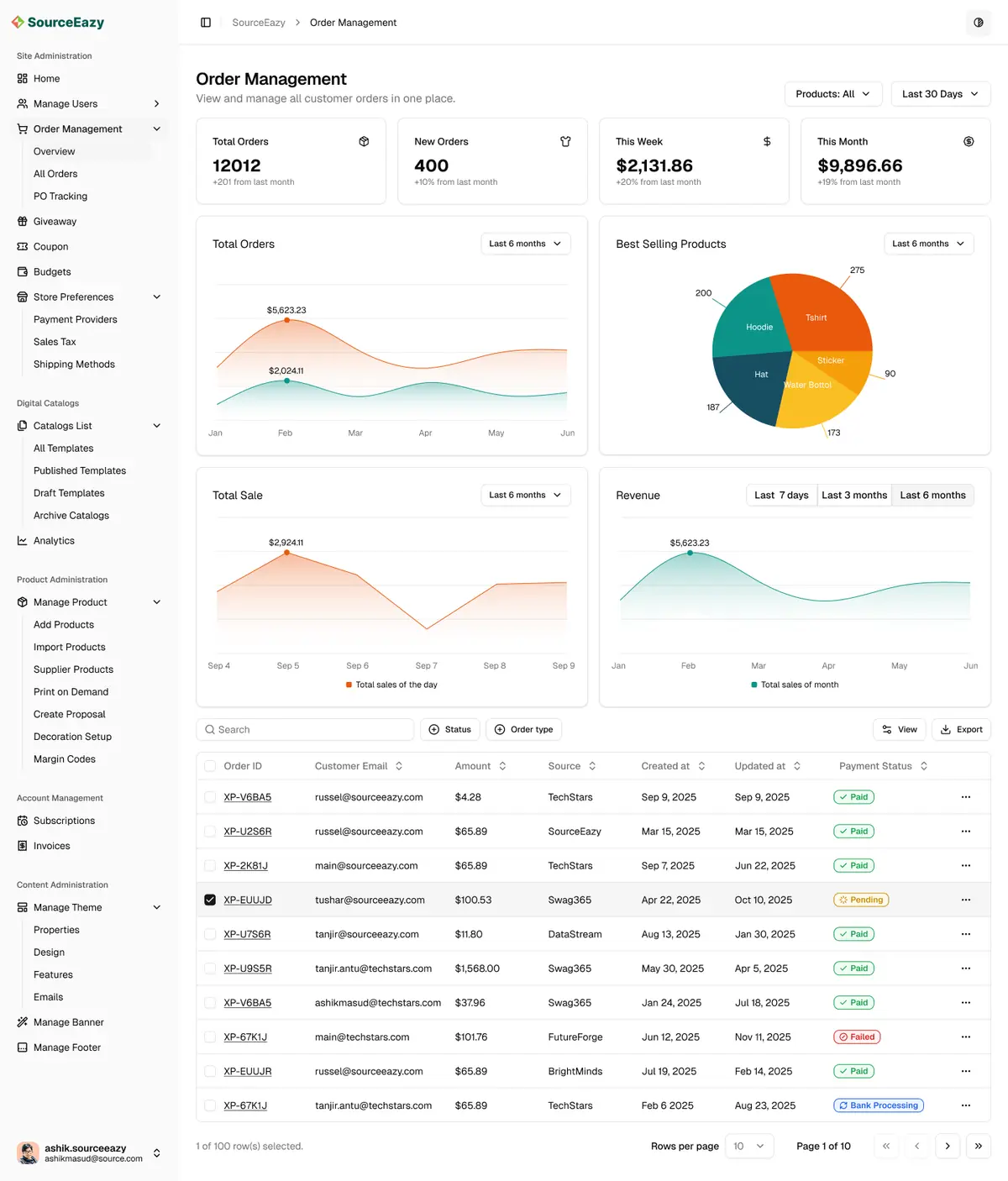Click the Manage Banner icon
1008x1181 pixels.
tap(23, 1022)
